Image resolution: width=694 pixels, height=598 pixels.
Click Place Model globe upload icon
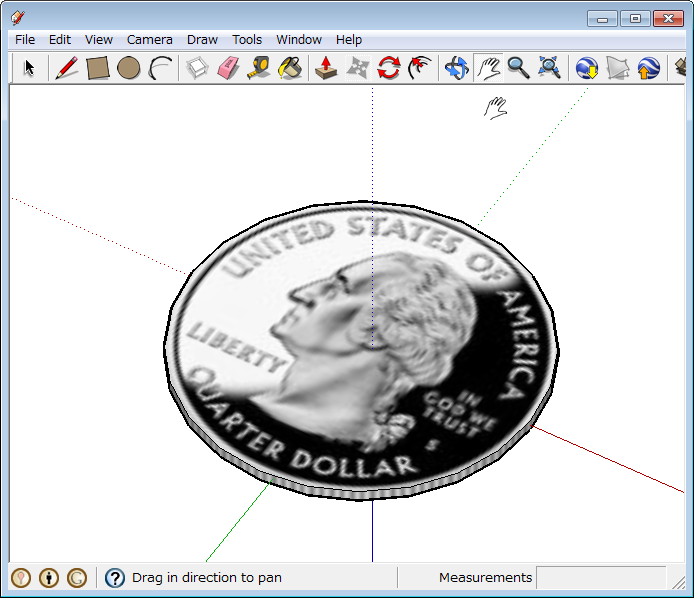point(648,68)
